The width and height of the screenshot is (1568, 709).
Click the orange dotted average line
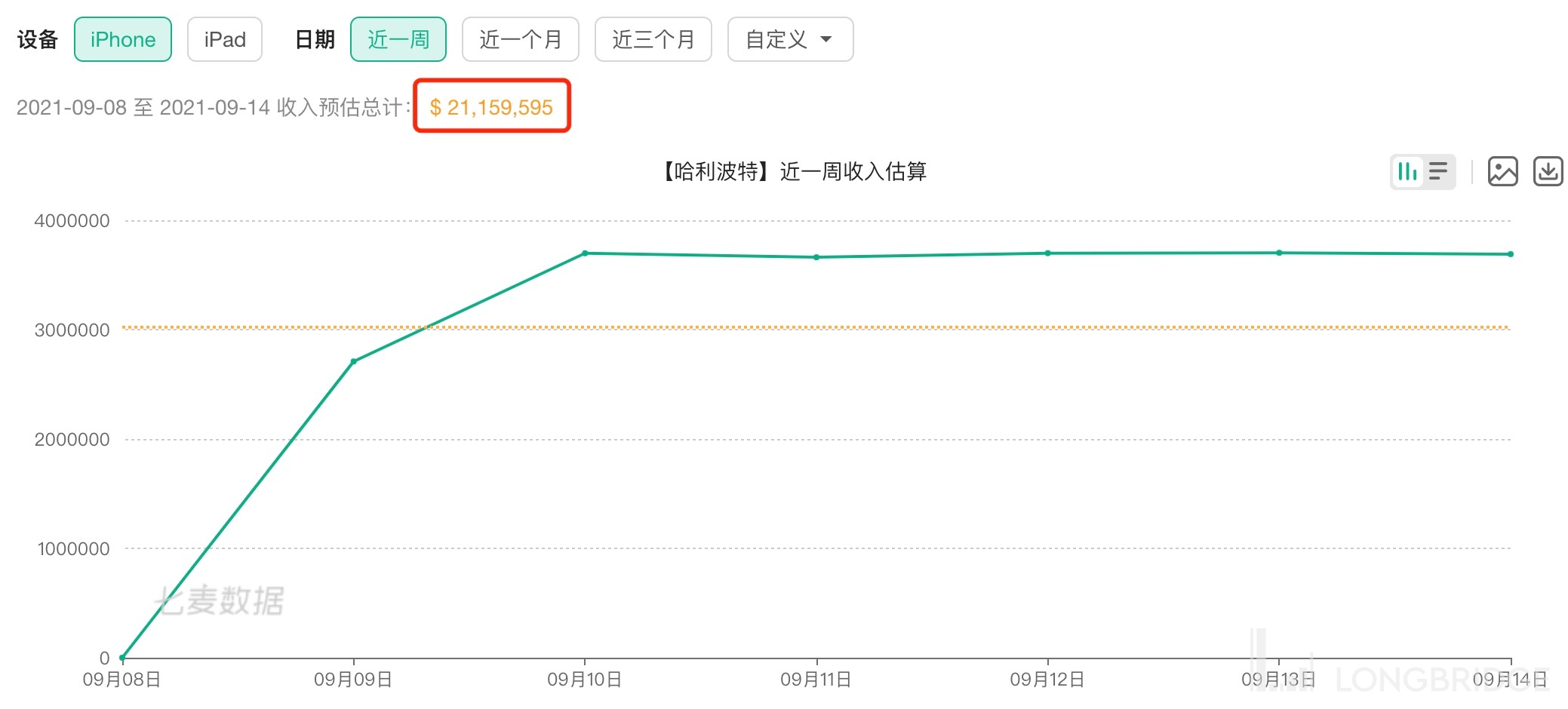pos(905,327)
